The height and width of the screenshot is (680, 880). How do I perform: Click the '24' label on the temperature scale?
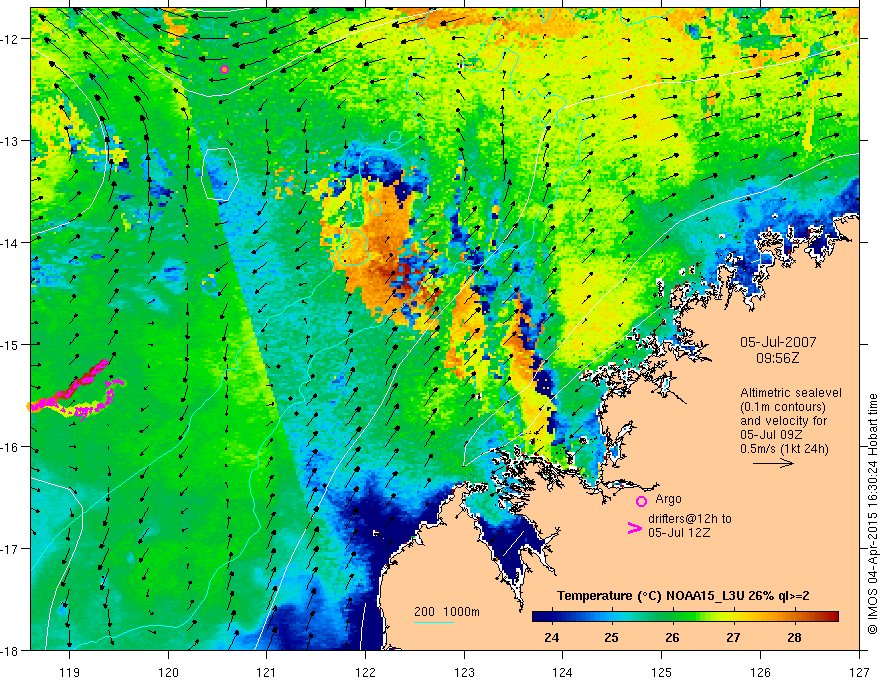pos(552,637)
